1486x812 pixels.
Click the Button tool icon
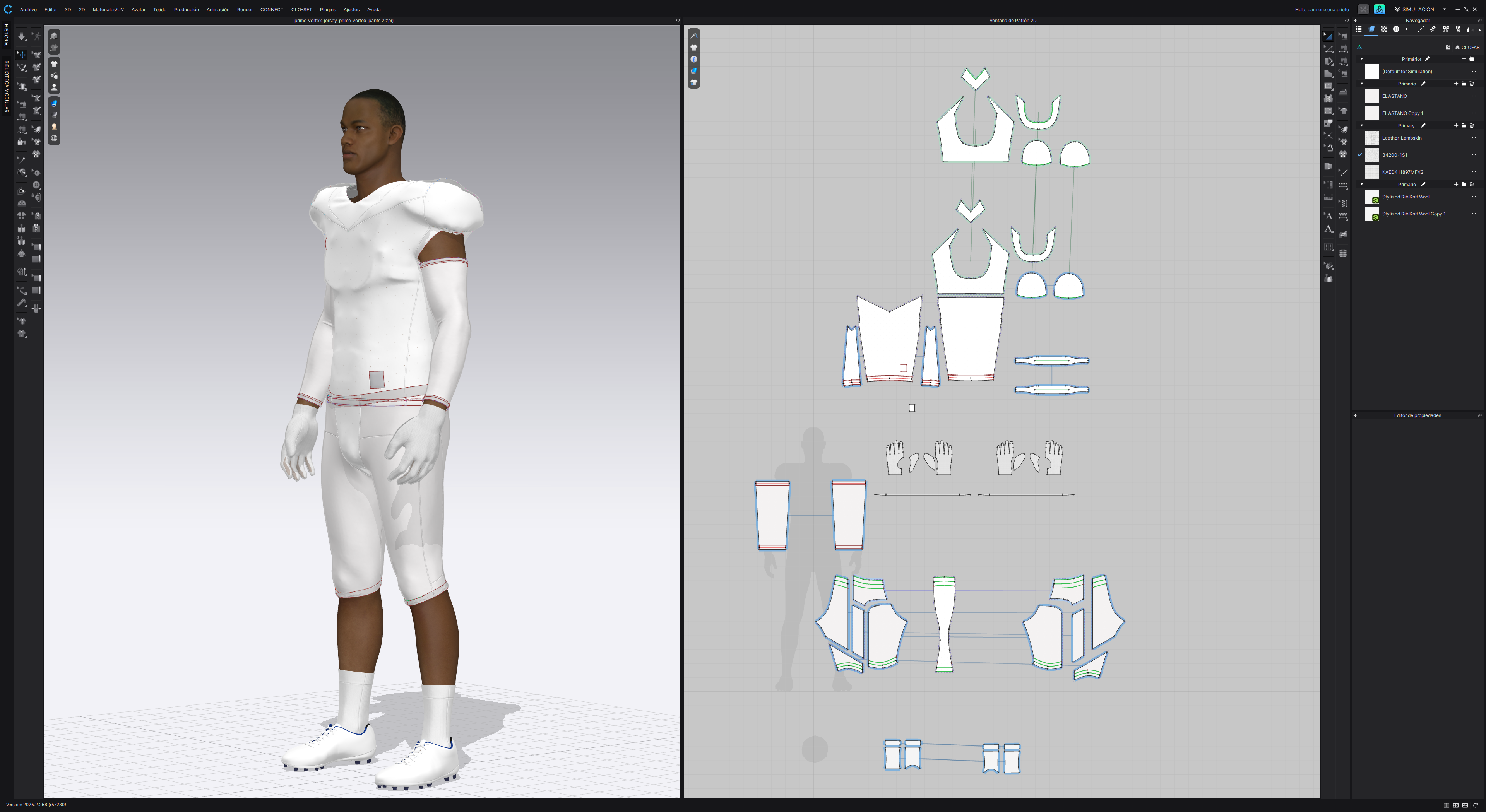36,185
